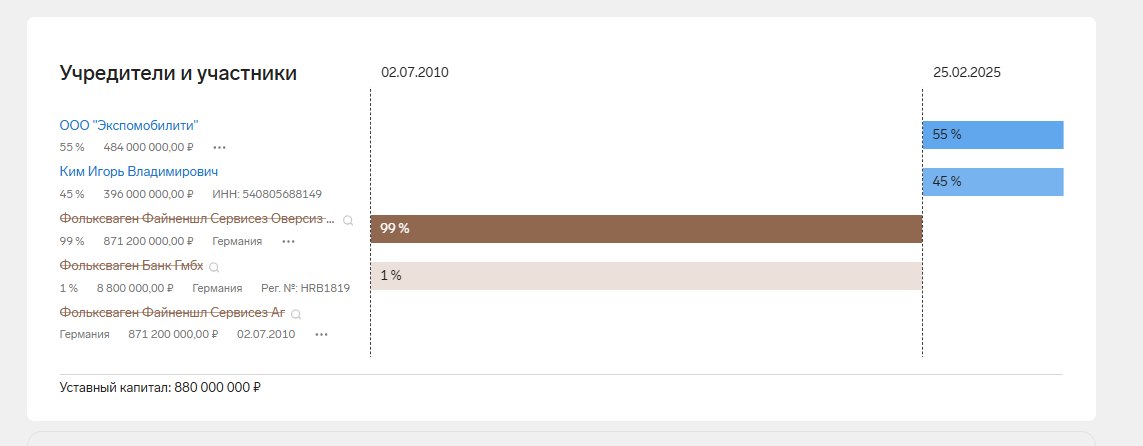Open former participant Фольксваген Файненшл Сервисез Аг

tap(172, 313)
